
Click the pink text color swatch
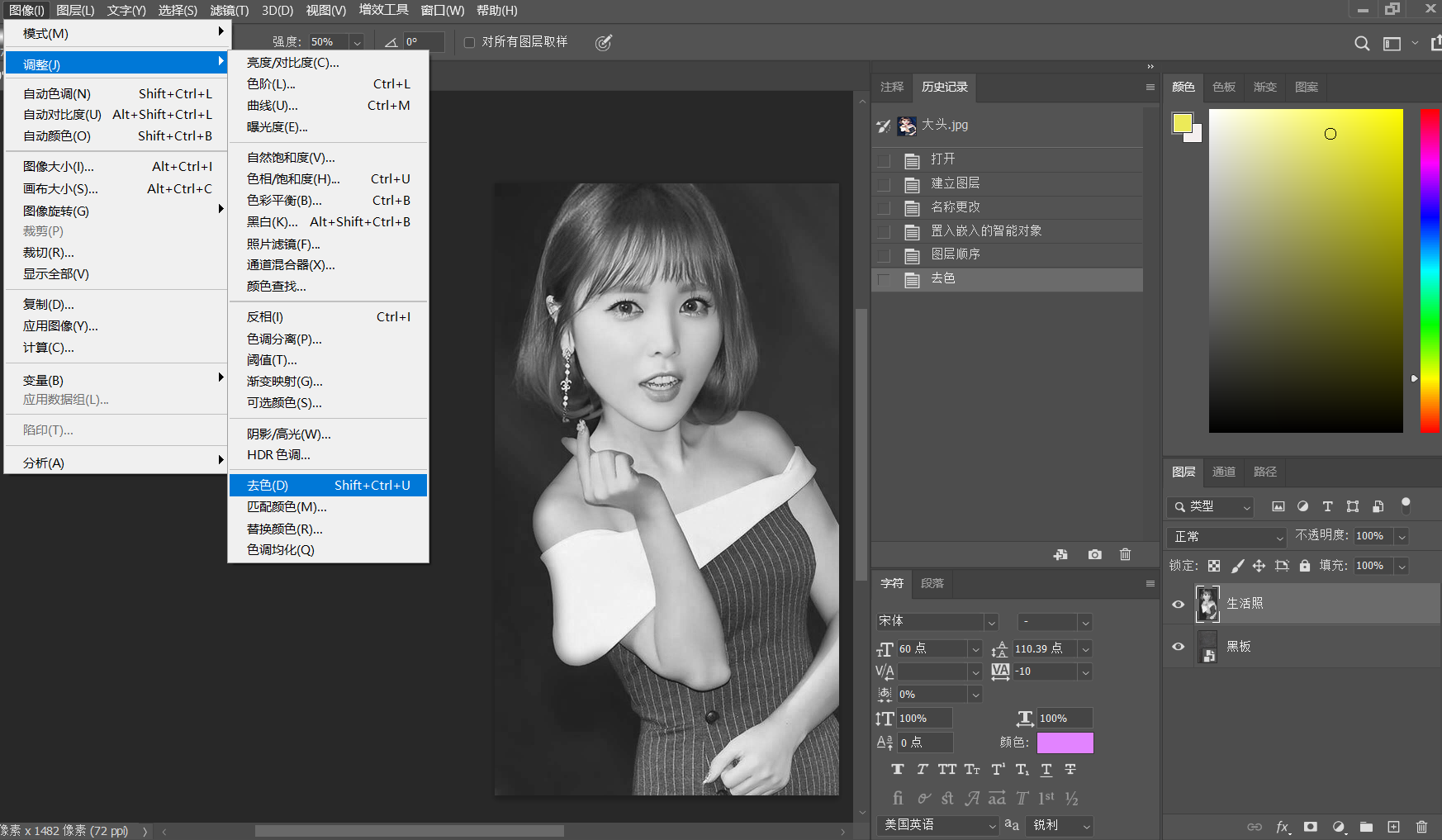click(1065, 743)
